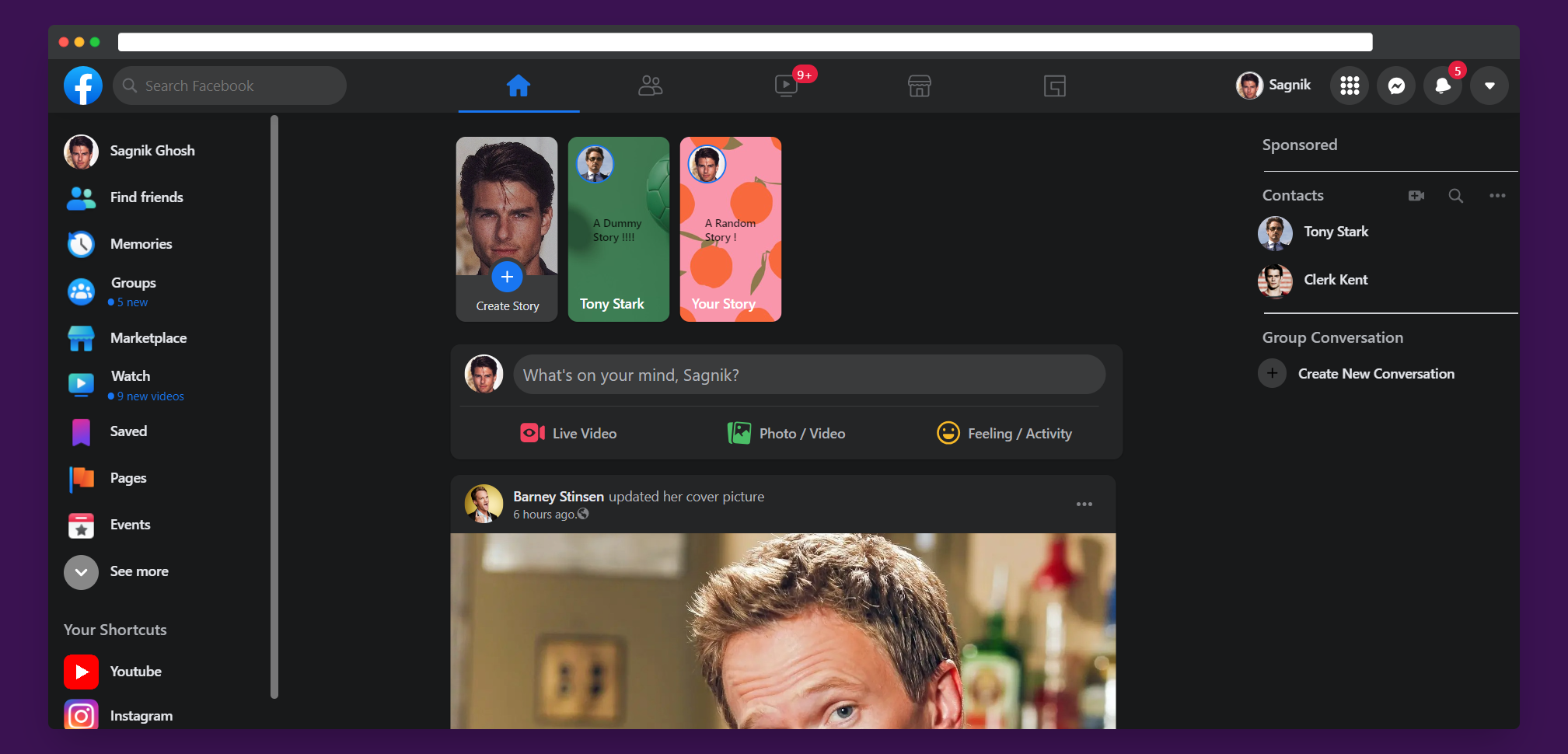Screen dimensions: 1568x754
Task: Open the Gaming icon in top navigation
Action: click(1054, 86)
